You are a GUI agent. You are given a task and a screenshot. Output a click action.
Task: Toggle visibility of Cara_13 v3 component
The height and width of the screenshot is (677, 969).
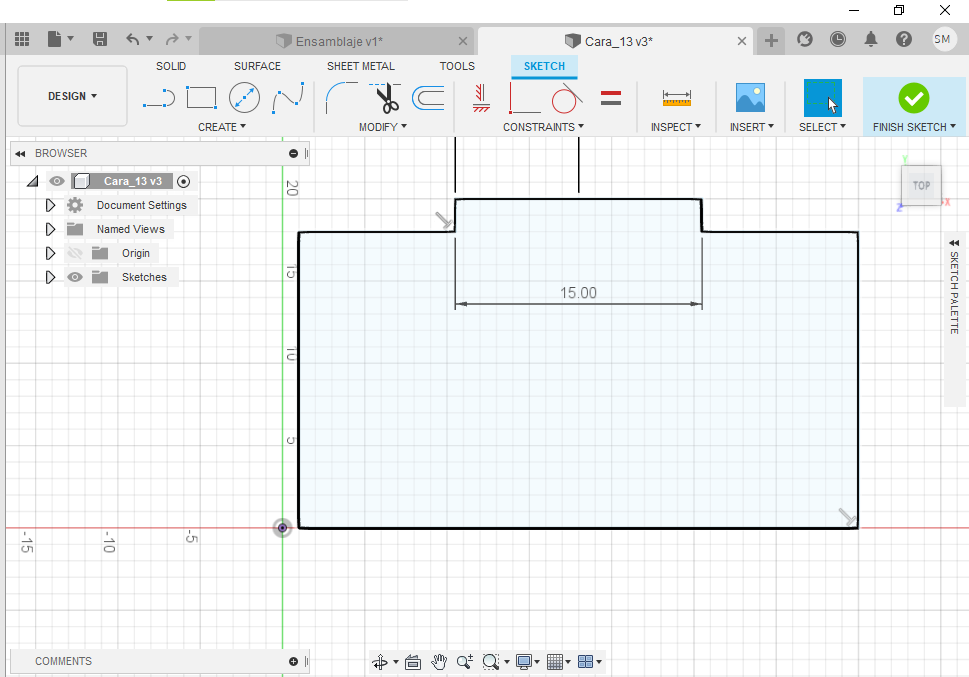coord(57,181)
